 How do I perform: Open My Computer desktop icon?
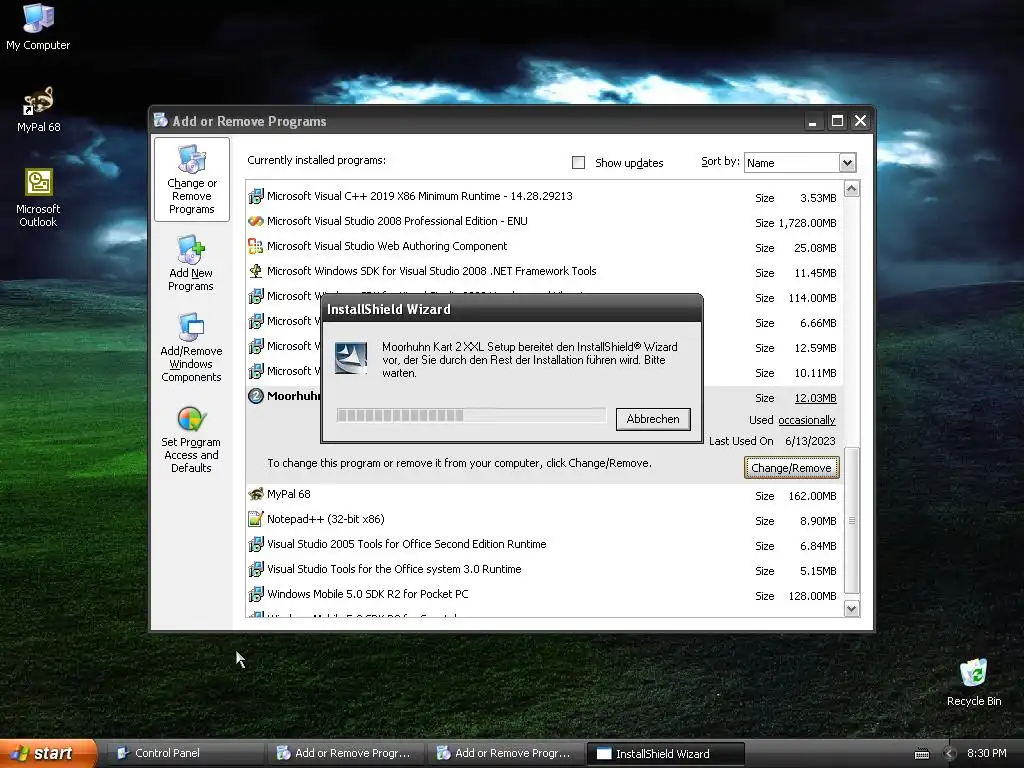point(38,26)
